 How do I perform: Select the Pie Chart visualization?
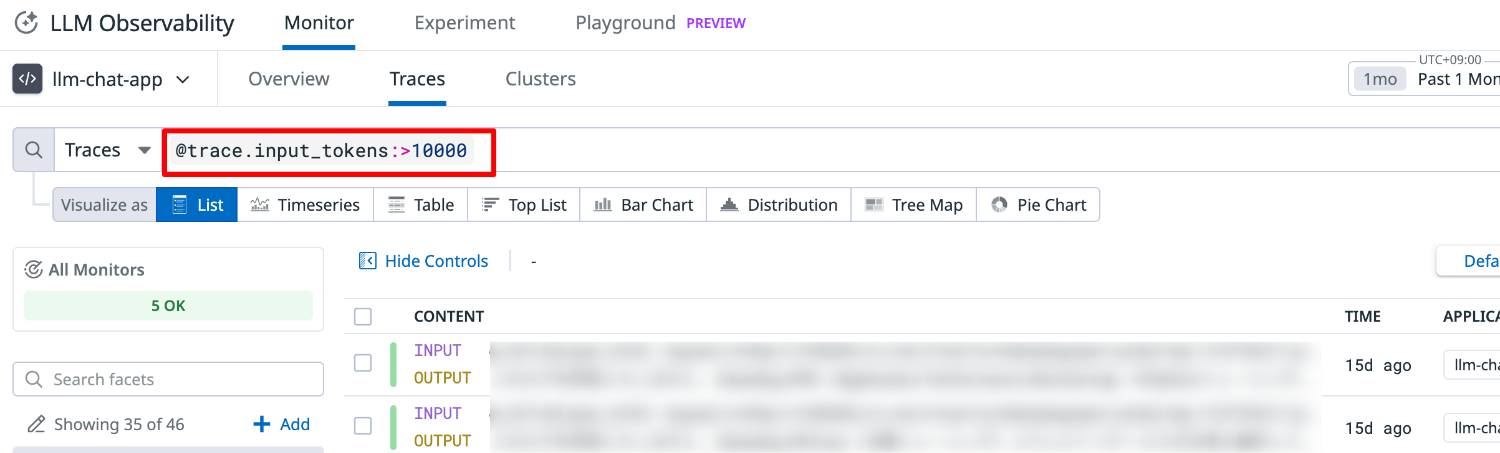pos(1038,205)
